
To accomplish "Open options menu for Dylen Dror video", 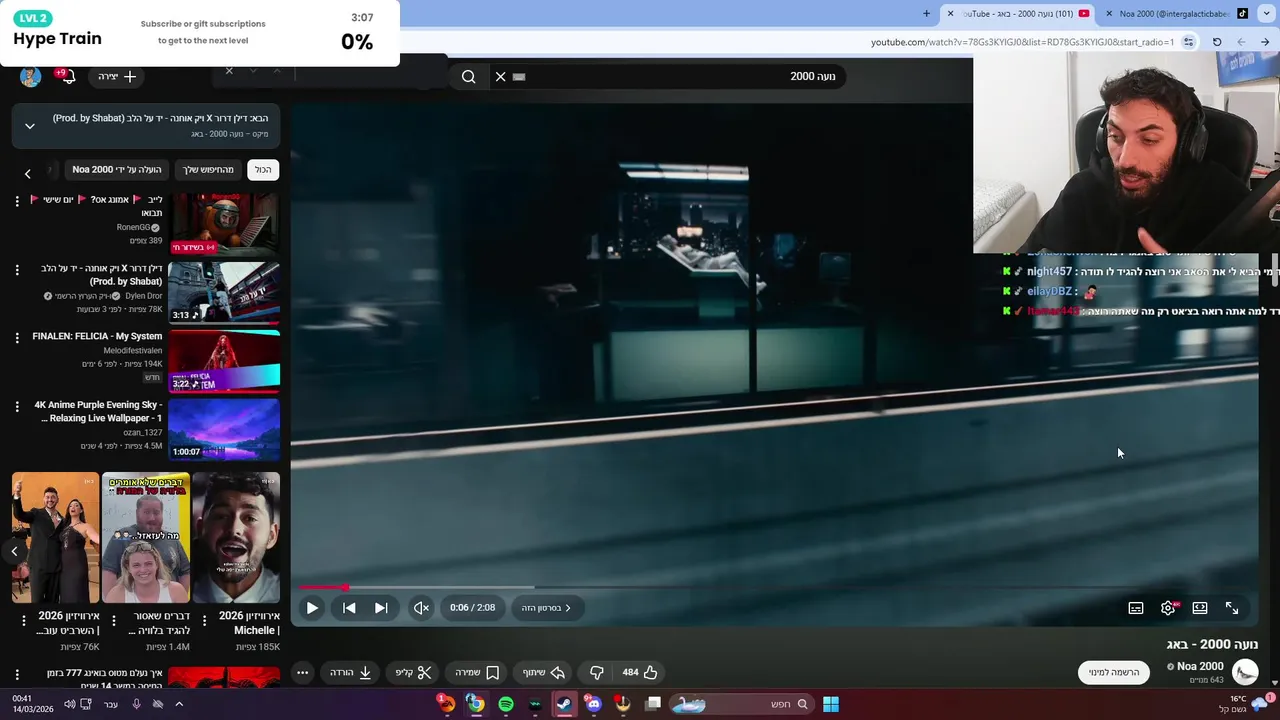I will click(x=17, y=270).
